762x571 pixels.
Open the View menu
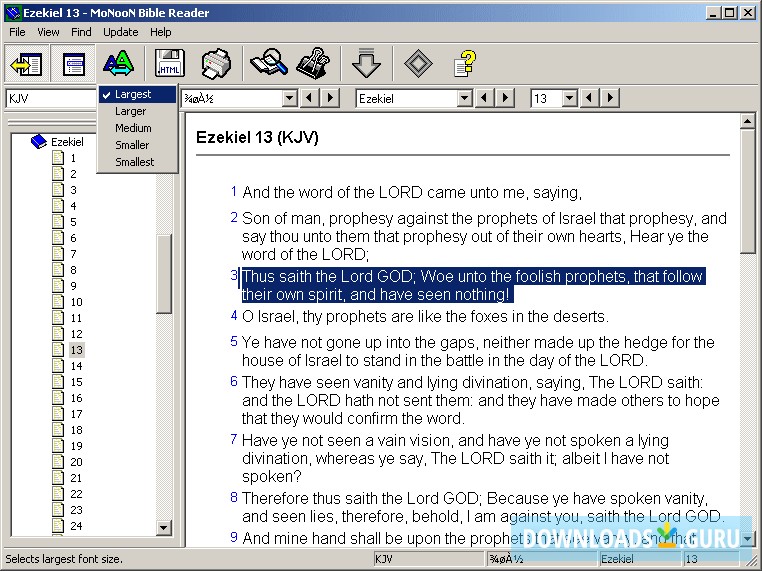(x=48, y=32)
